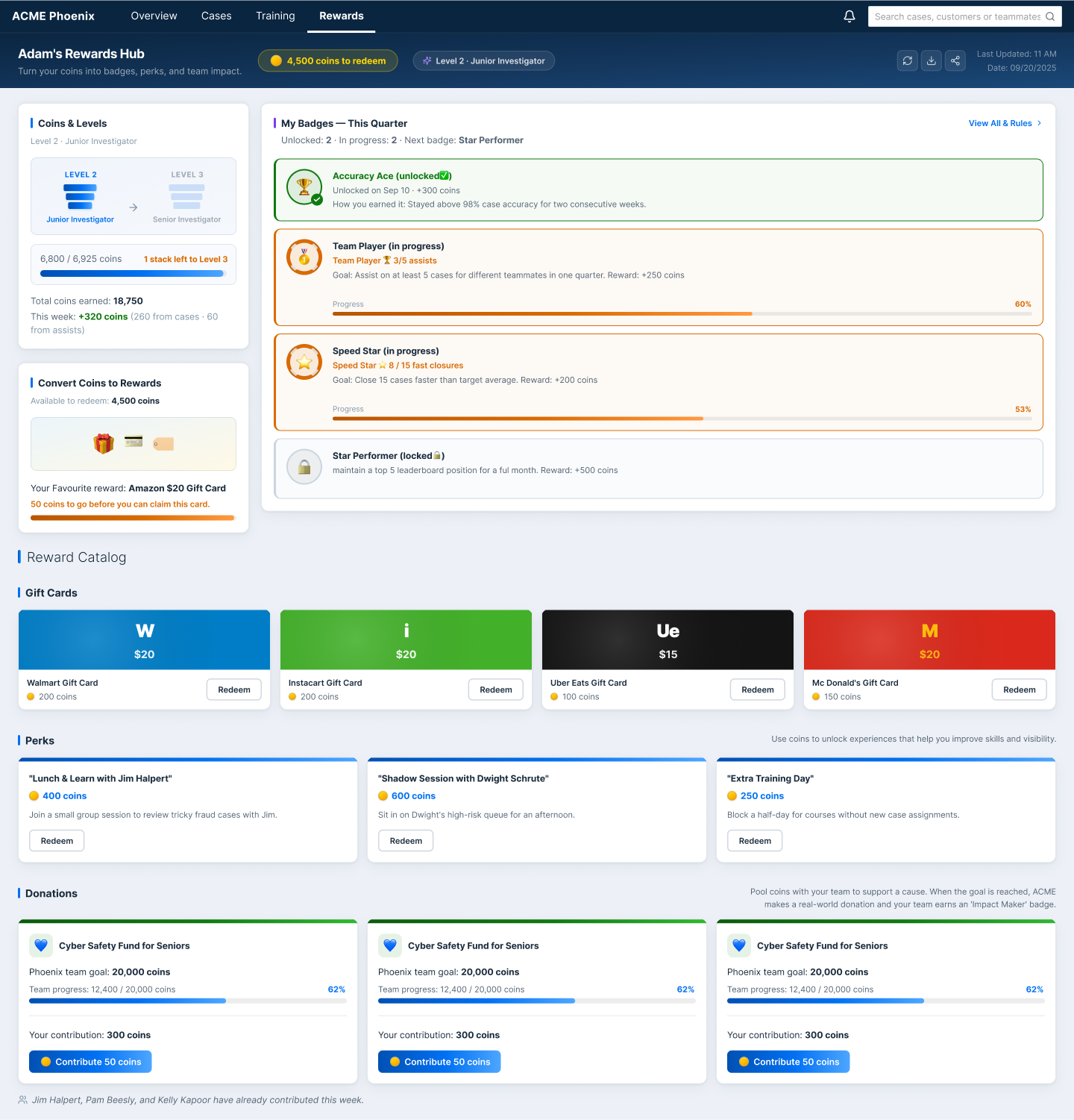The width and height of the screenshot is (1074, 1120).
Task: Go to the Overview tab
Action: (x=154, y=16)
